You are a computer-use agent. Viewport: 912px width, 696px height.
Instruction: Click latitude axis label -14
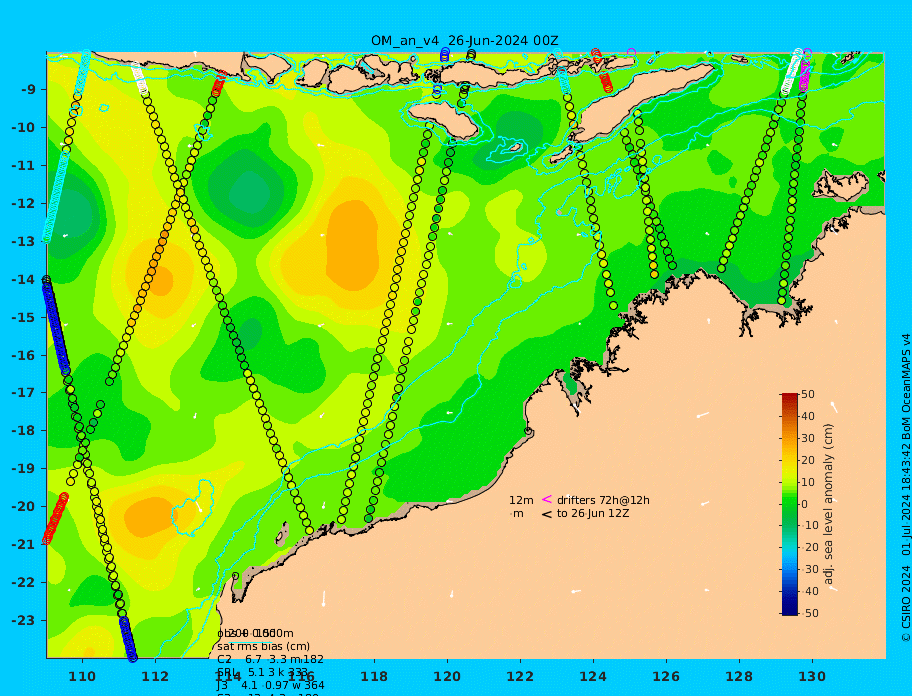click(x=23, y=280)
